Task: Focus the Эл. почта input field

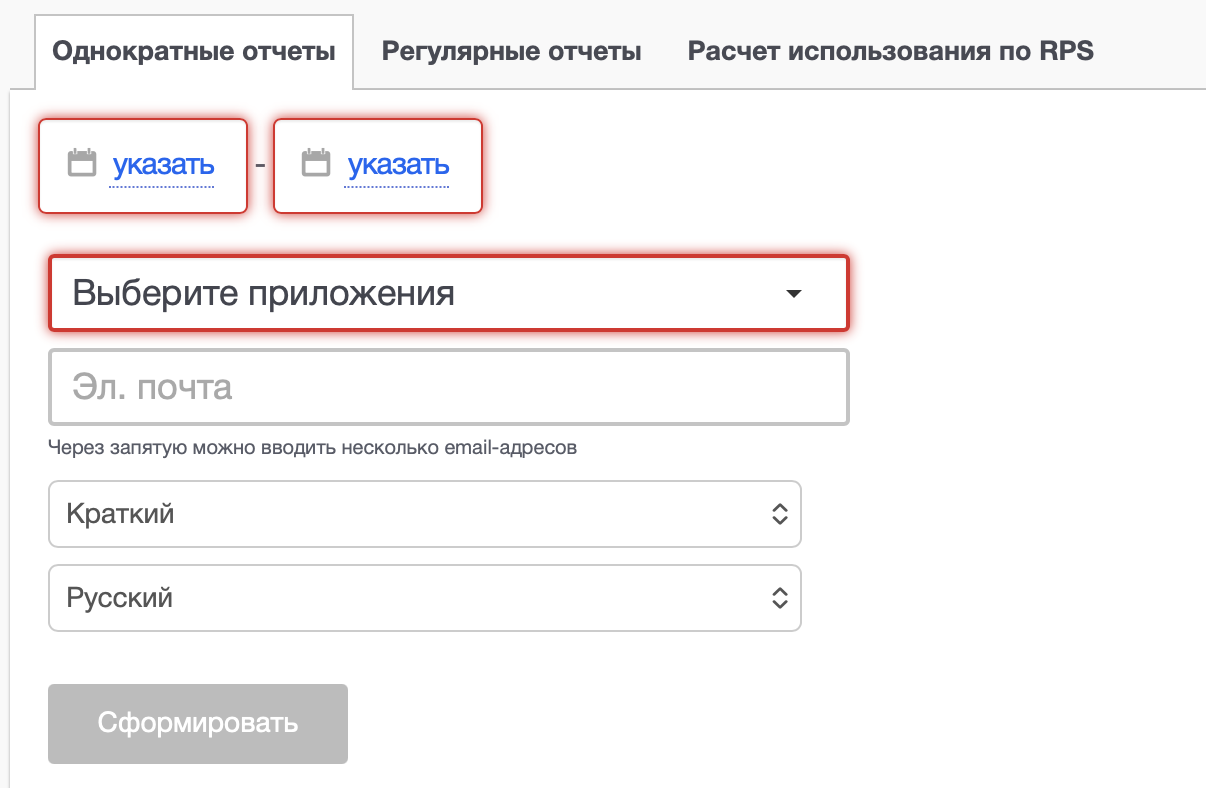Action: (449, 387)
